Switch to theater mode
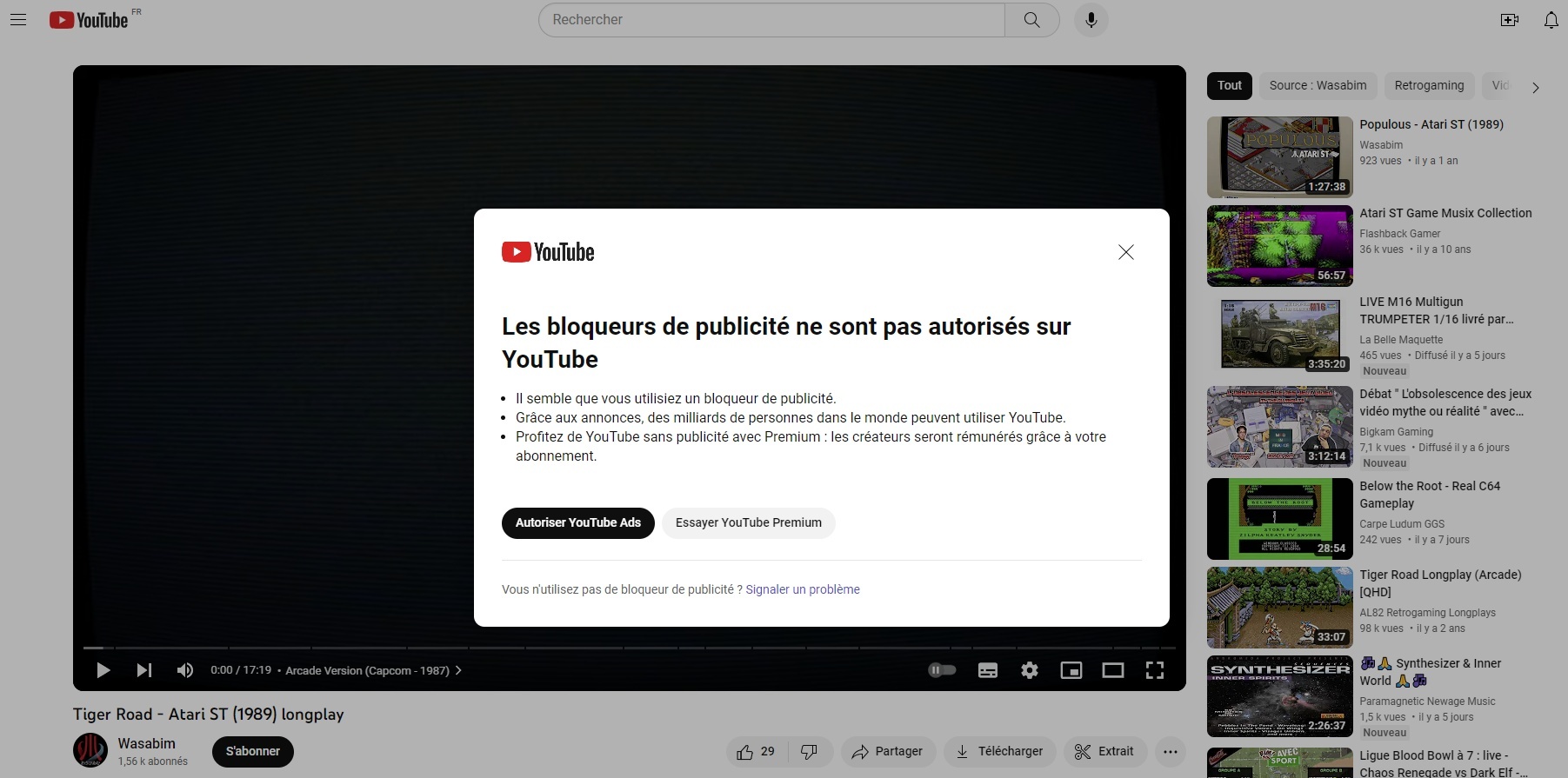This screenshot has height=778, width=1568. [1113, 670]
